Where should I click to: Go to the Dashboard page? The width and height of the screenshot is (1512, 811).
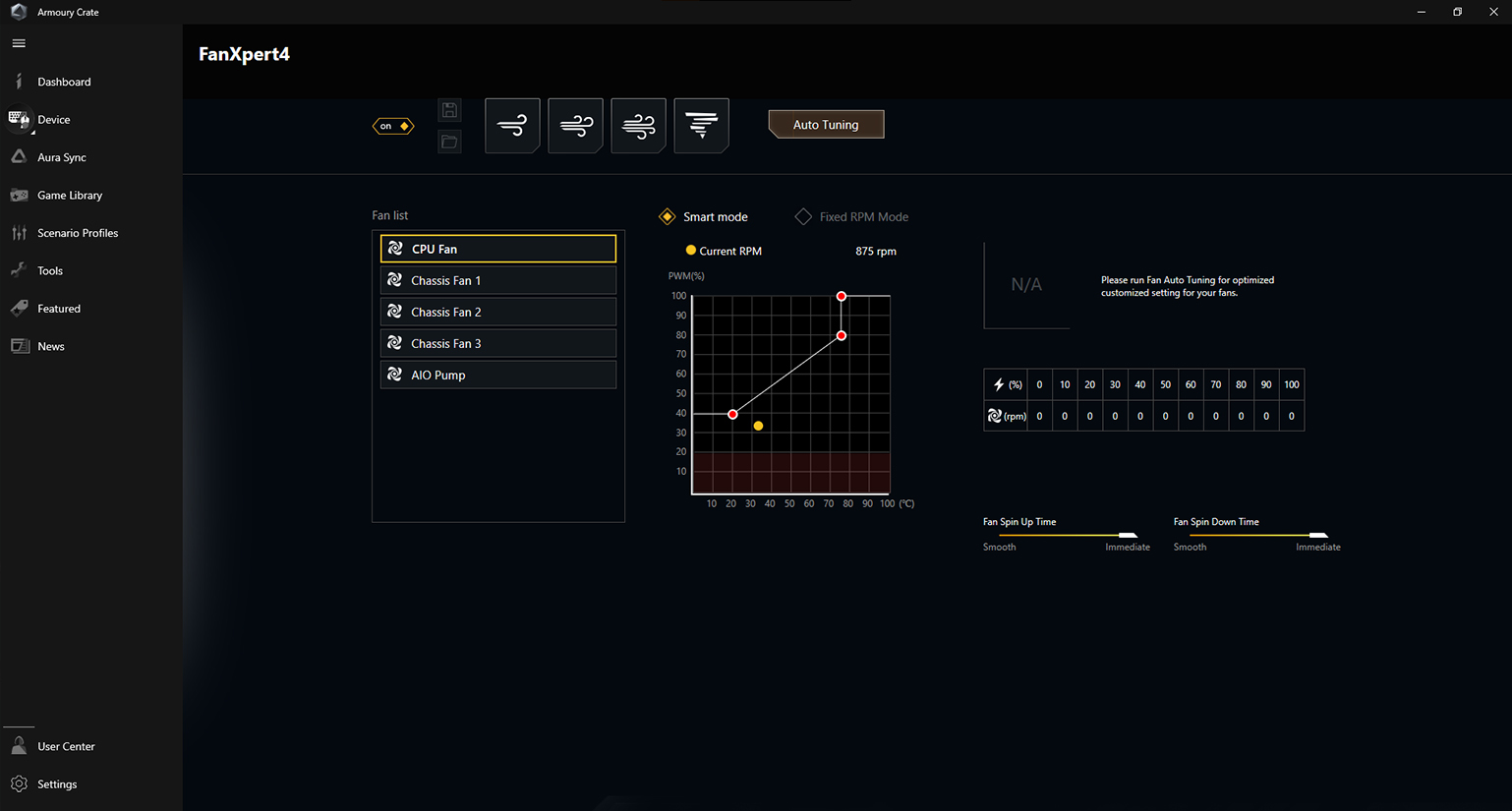tap(64, 82)
